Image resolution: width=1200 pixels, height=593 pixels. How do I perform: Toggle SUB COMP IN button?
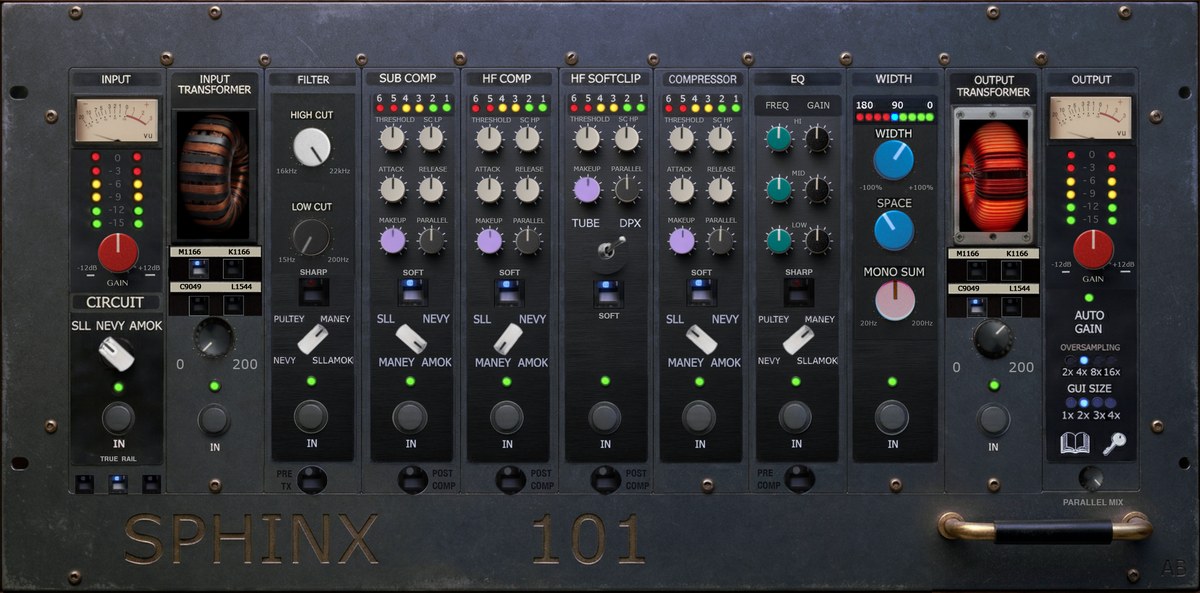click(x=410, y=416)
